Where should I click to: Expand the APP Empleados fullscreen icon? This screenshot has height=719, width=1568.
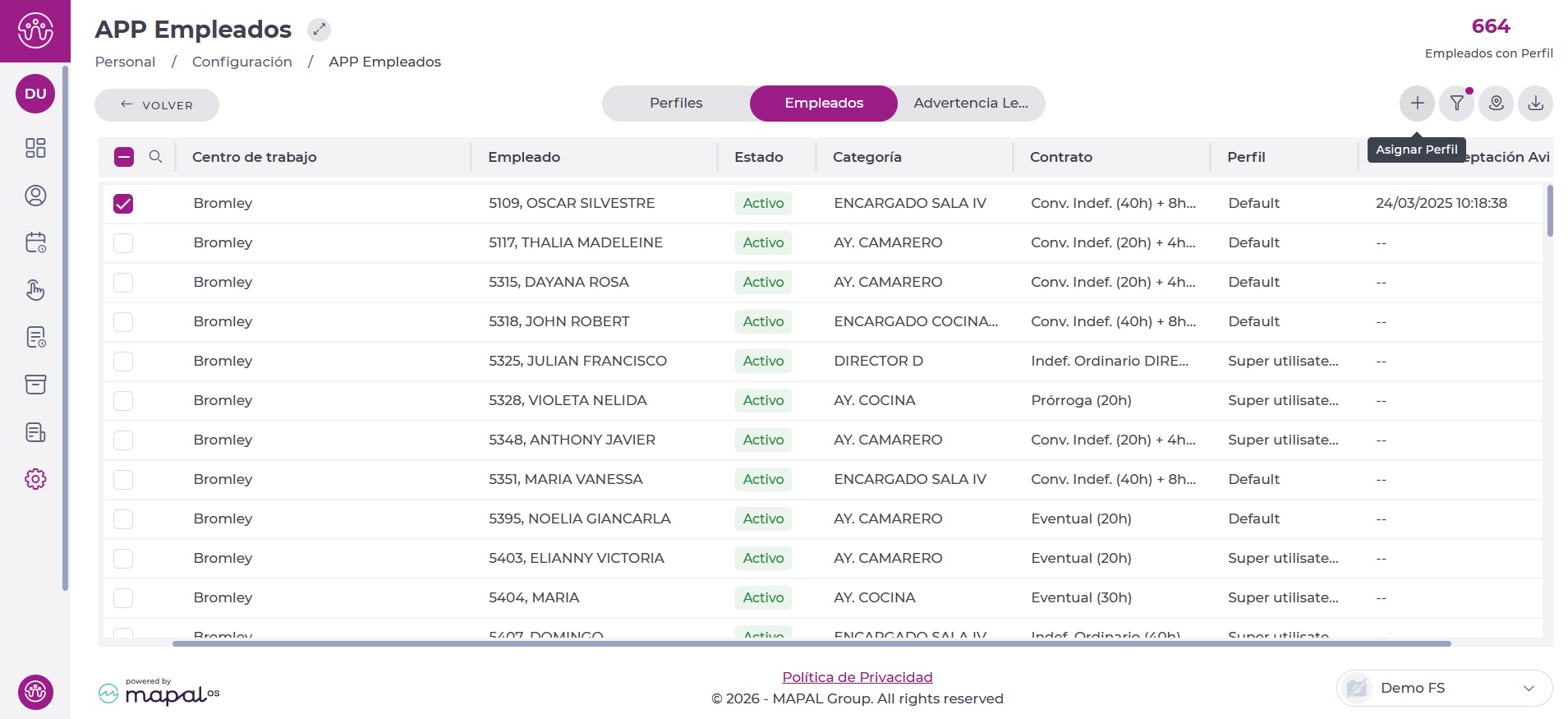[x=319, y=30]
